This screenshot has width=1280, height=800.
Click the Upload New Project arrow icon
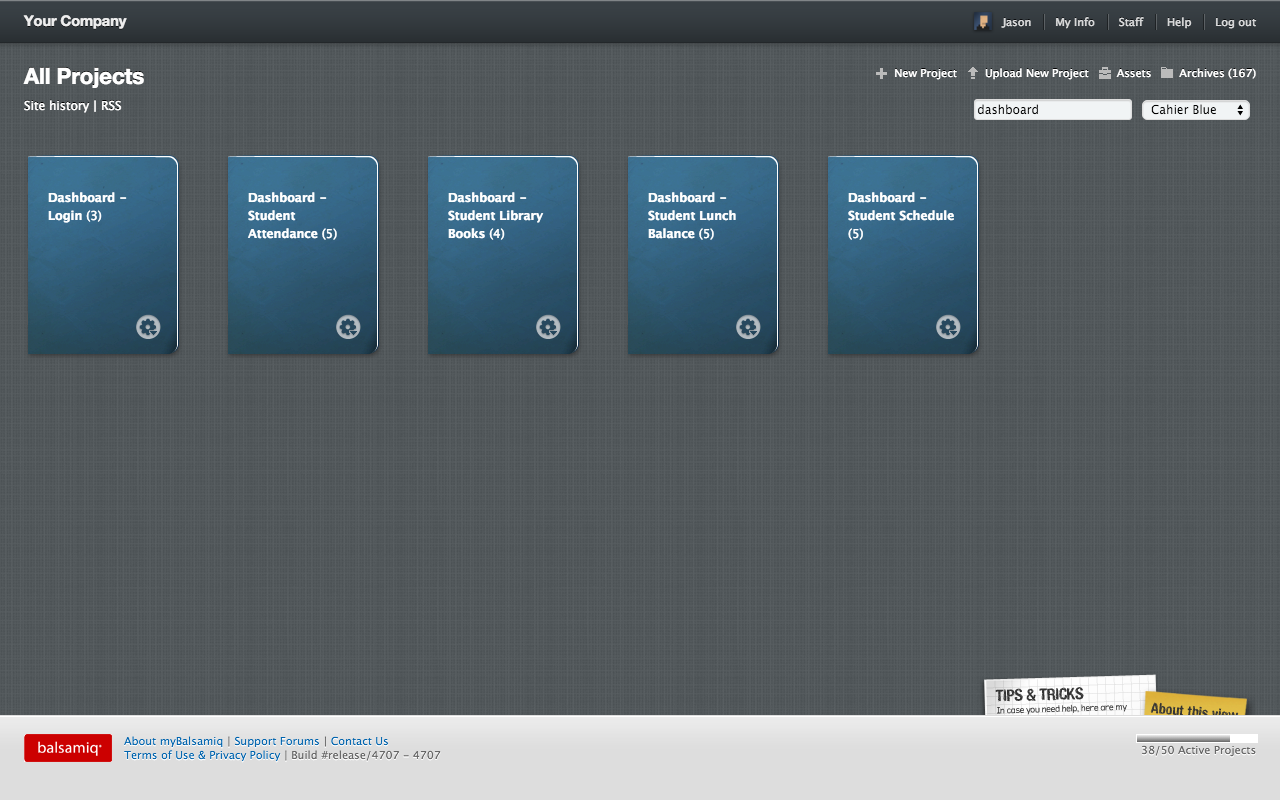tap(972, 73)
